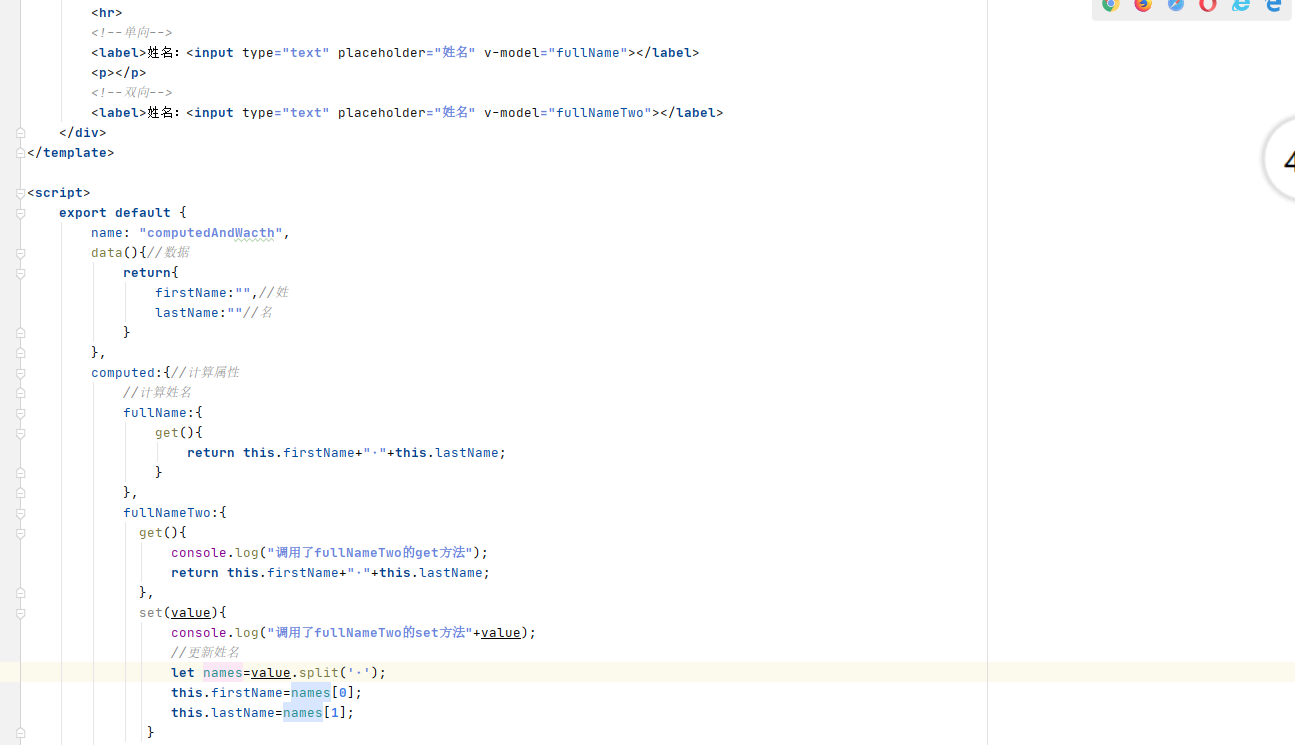
Task: Click console.log of fullNameTwo的set方法
Action: pos(354,632)
